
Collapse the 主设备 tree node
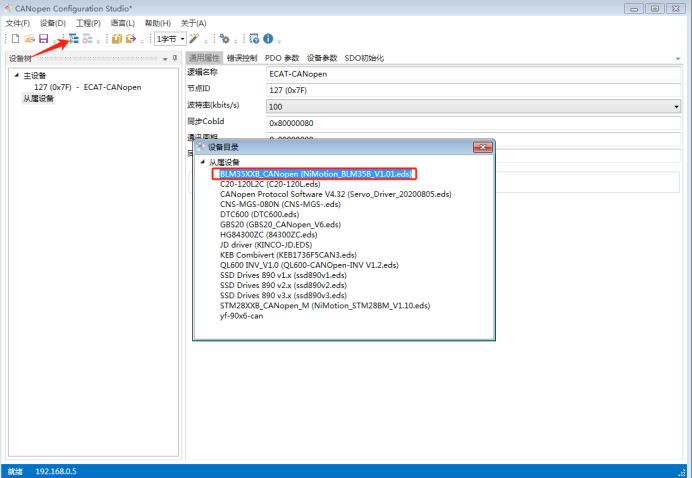pyautogui.click(x=16, y=75)
